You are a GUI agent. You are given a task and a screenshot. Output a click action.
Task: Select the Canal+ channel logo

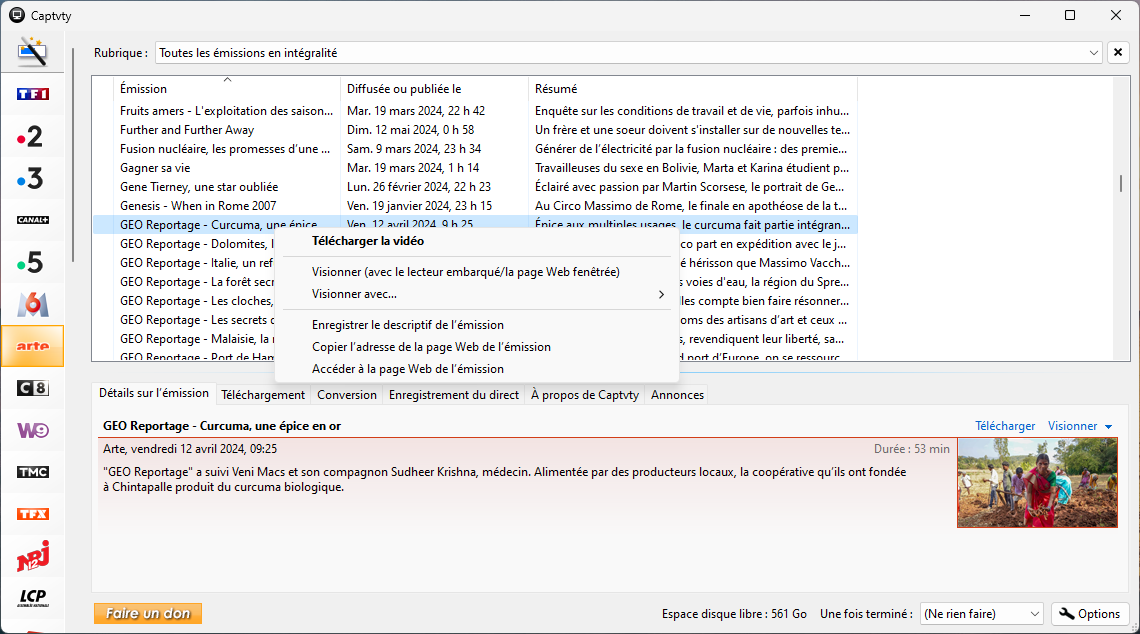[33, 220]
